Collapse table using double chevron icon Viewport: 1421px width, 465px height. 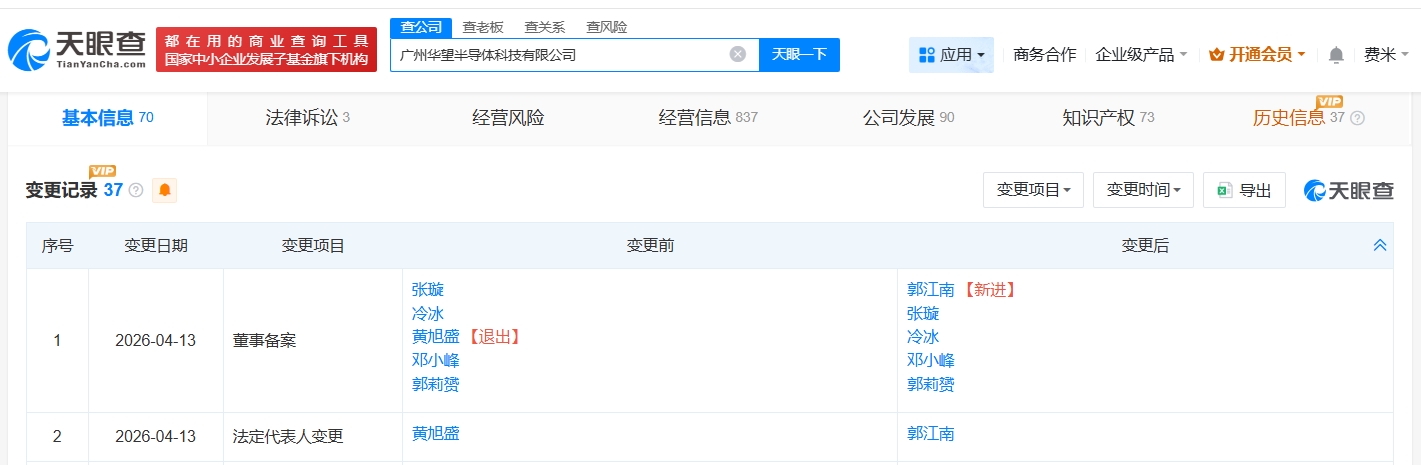[1380, 245]
